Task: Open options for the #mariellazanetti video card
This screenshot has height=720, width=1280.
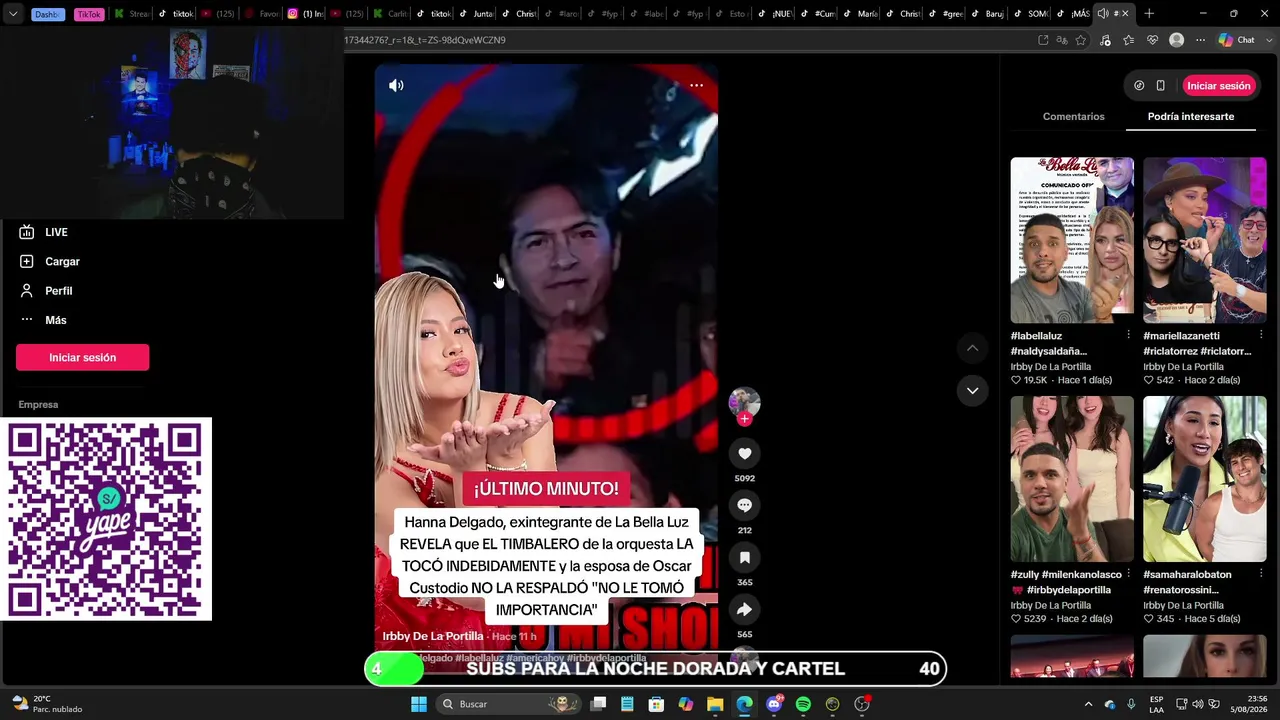Action: pyautogui.click(x=1260, y=336)
